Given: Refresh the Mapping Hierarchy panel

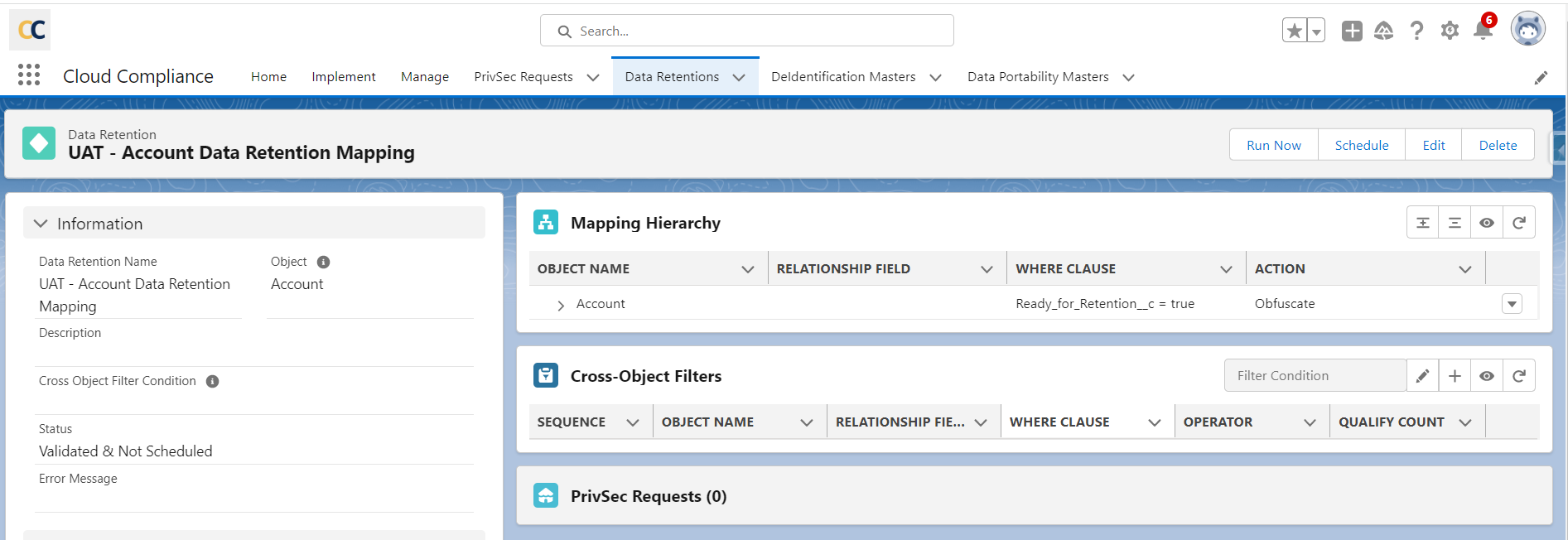Looking at the screenshot, I should click(x=1519, y=223).
